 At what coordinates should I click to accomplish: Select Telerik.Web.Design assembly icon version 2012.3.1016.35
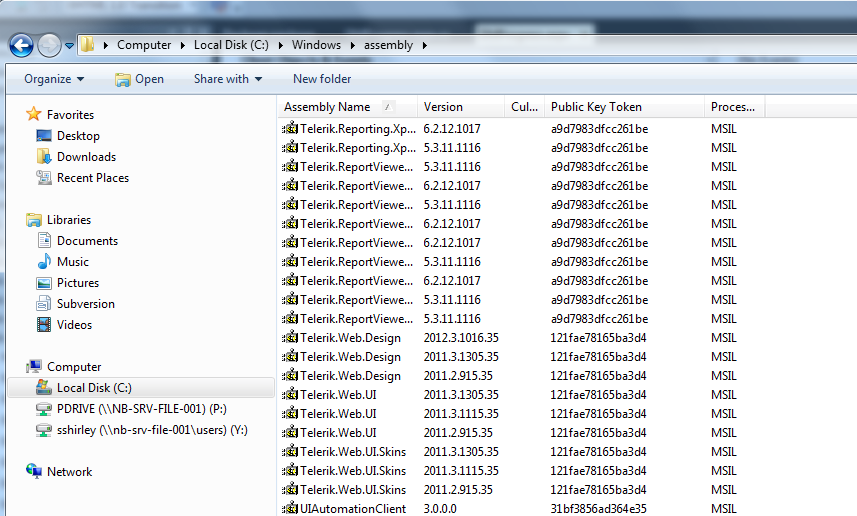[290, 337]
